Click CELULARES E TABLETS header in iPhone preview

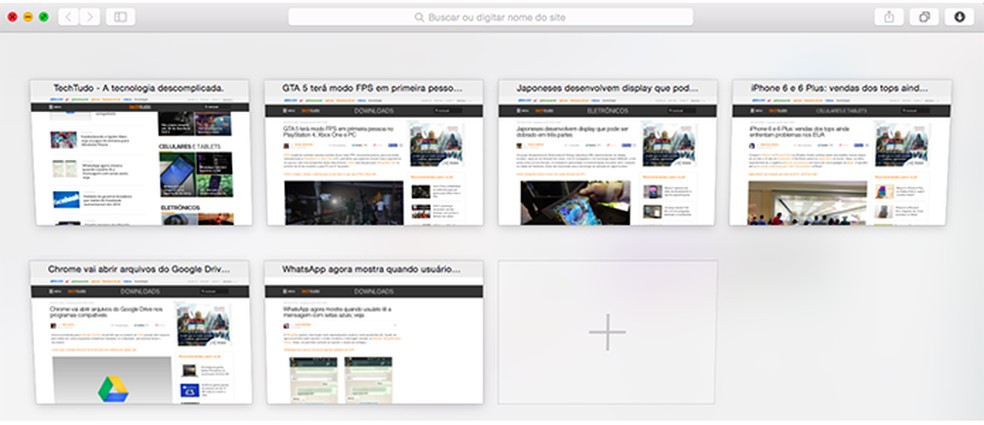coord(842,111)
